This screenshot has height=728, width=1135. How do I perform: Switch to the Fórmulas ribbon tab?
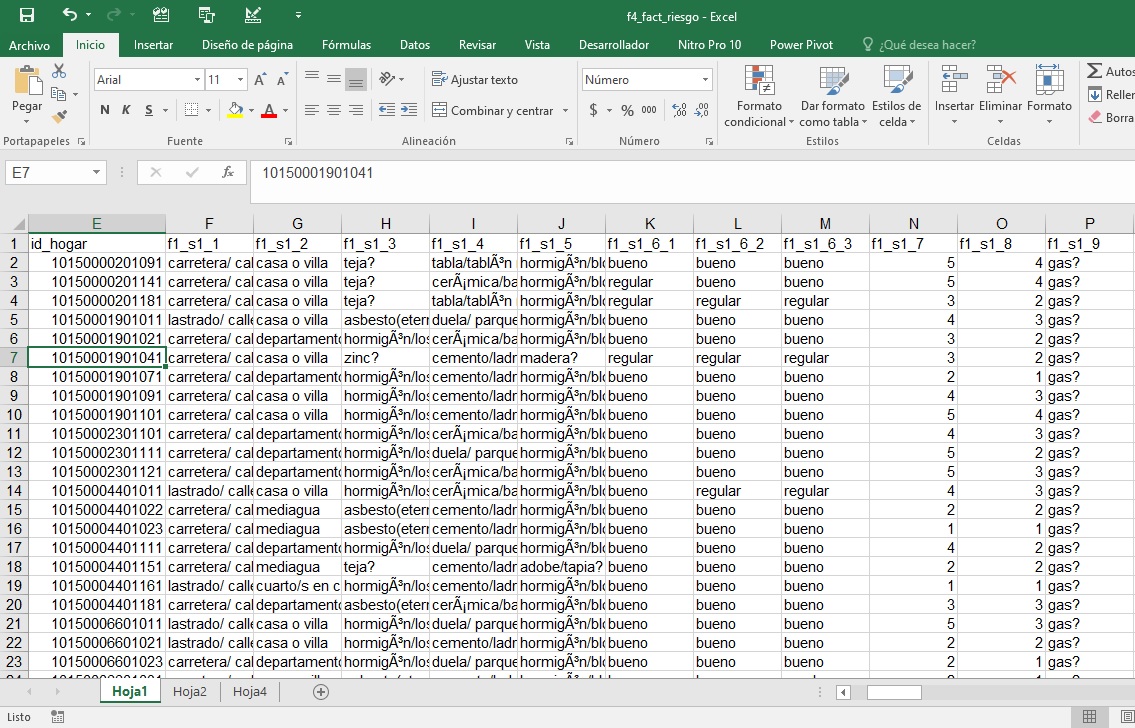[x=346, y=45]
